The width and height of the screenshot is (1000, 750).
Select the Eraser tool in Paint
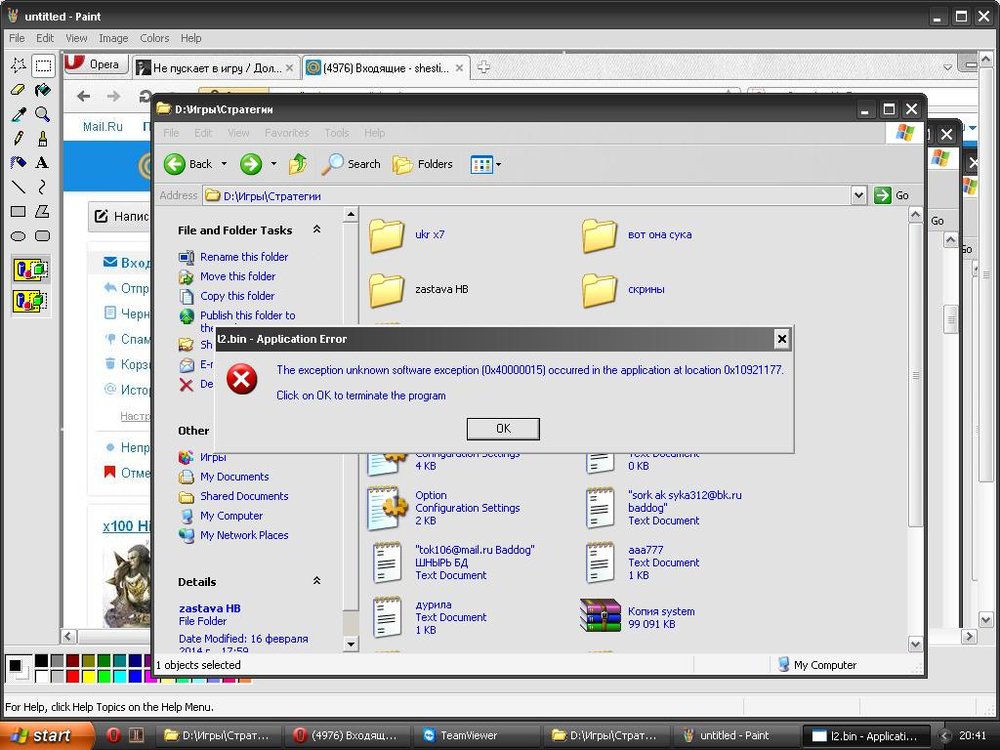pyautogui.click(x=18, y=90)
